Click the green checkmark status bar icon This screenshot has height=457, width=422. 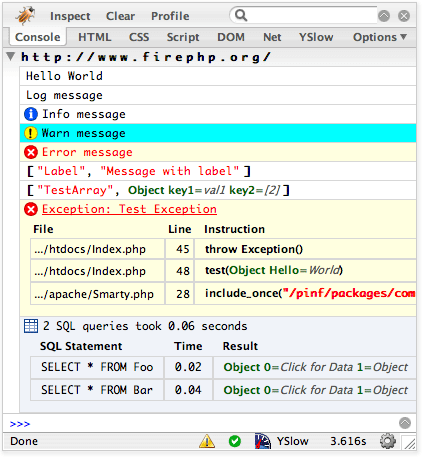(x=235, y=441)
